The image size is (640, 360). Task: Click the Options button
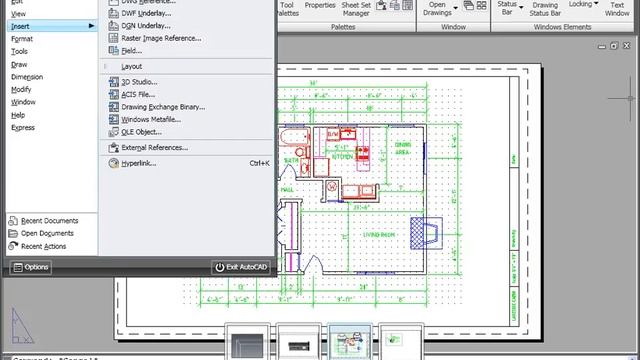[x=31, y=267]
